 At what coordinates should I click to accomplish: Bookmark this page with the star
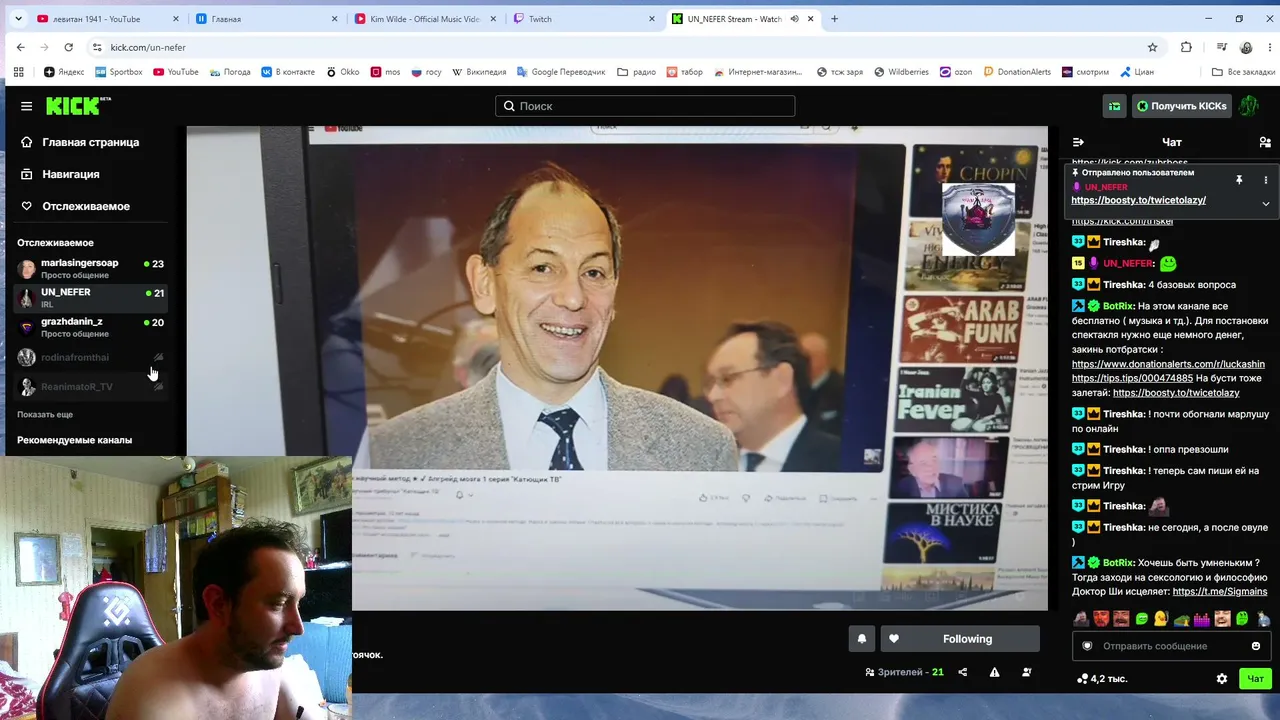(1152, 47)
